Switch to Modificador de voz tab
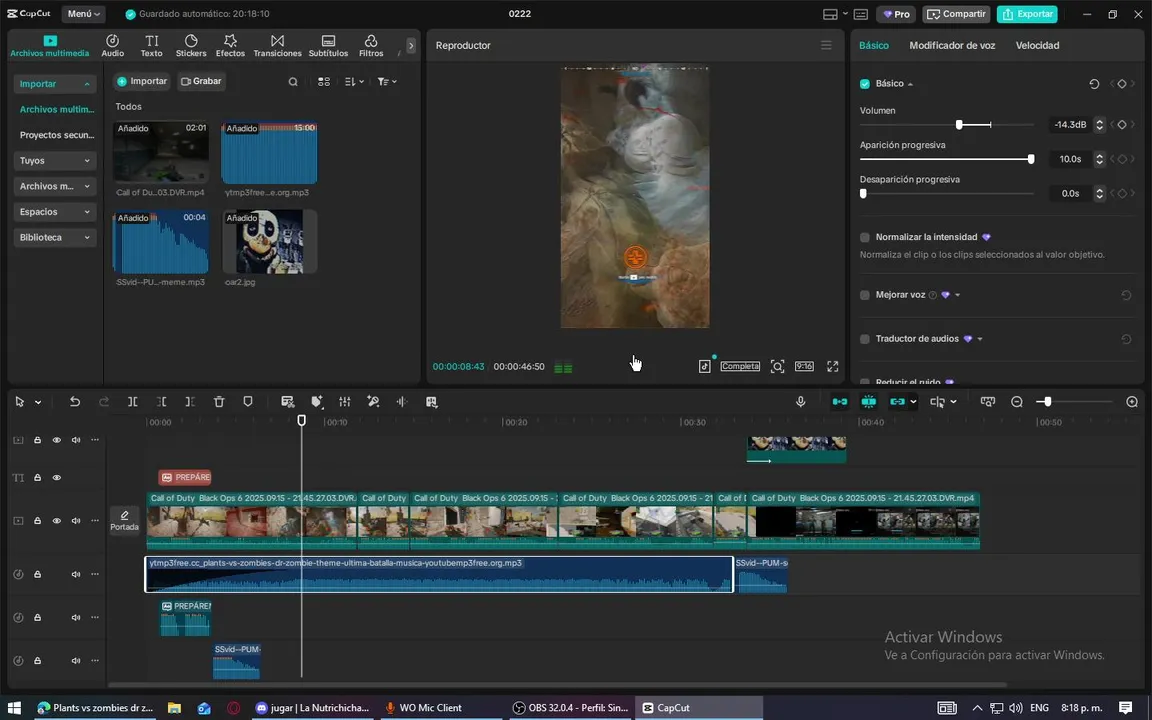 (x=952, y=46)
